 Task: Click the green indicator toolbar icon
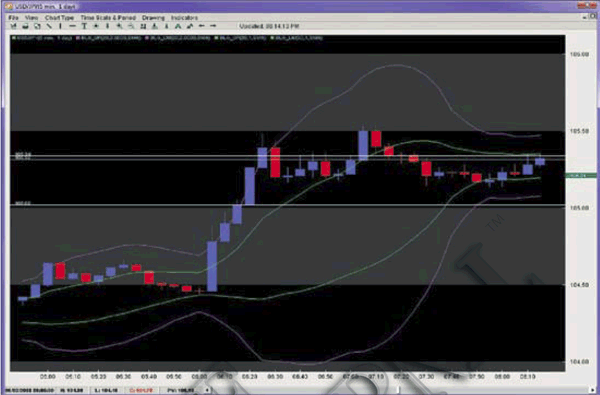(178, 26)
